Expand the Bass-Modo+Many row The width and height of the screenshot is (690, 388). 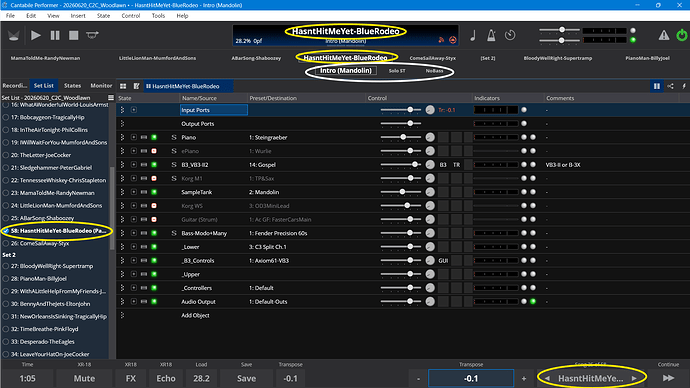coord(134,233)
